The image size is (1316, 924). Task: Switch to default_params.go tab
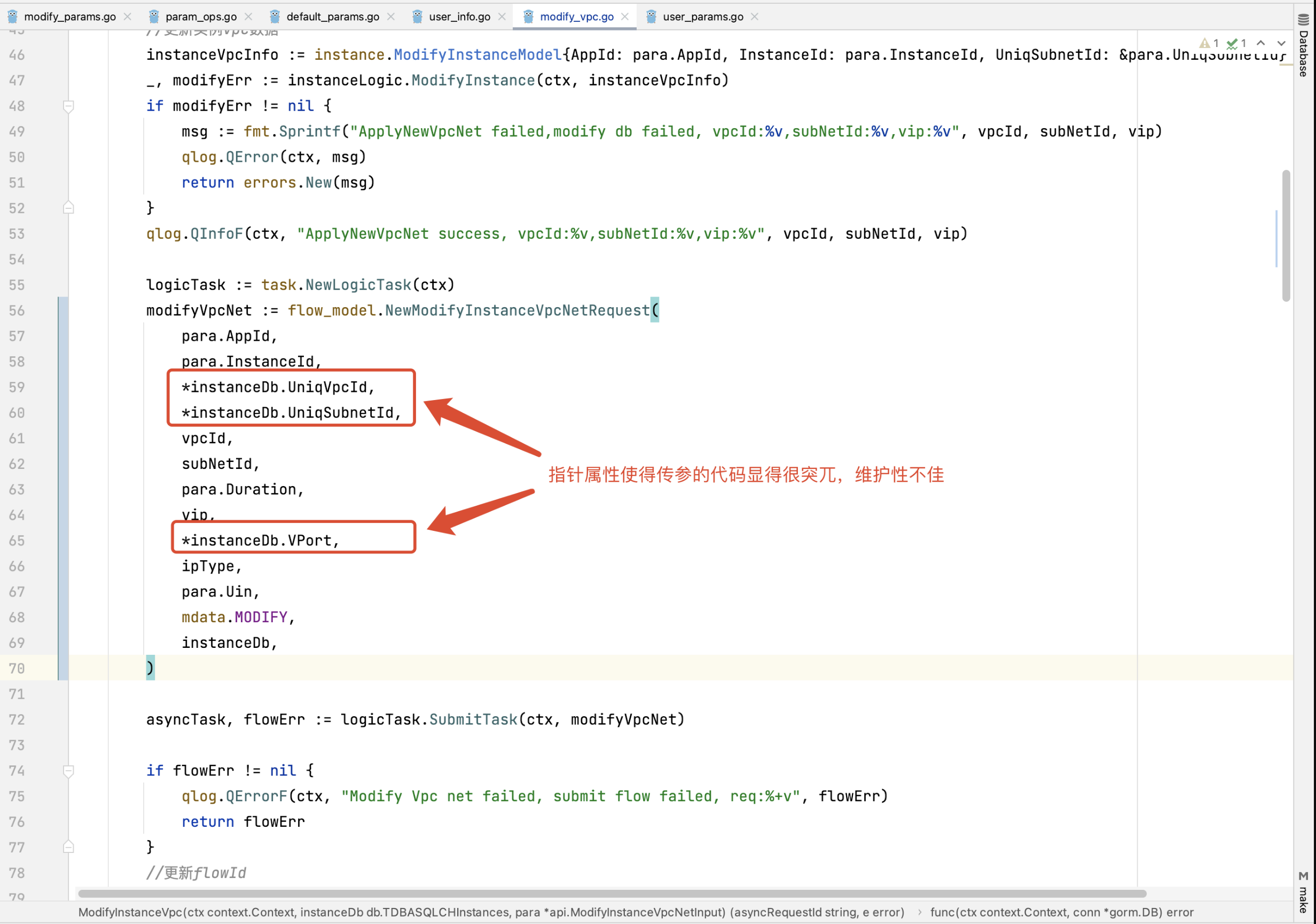[x=332, y=17]
